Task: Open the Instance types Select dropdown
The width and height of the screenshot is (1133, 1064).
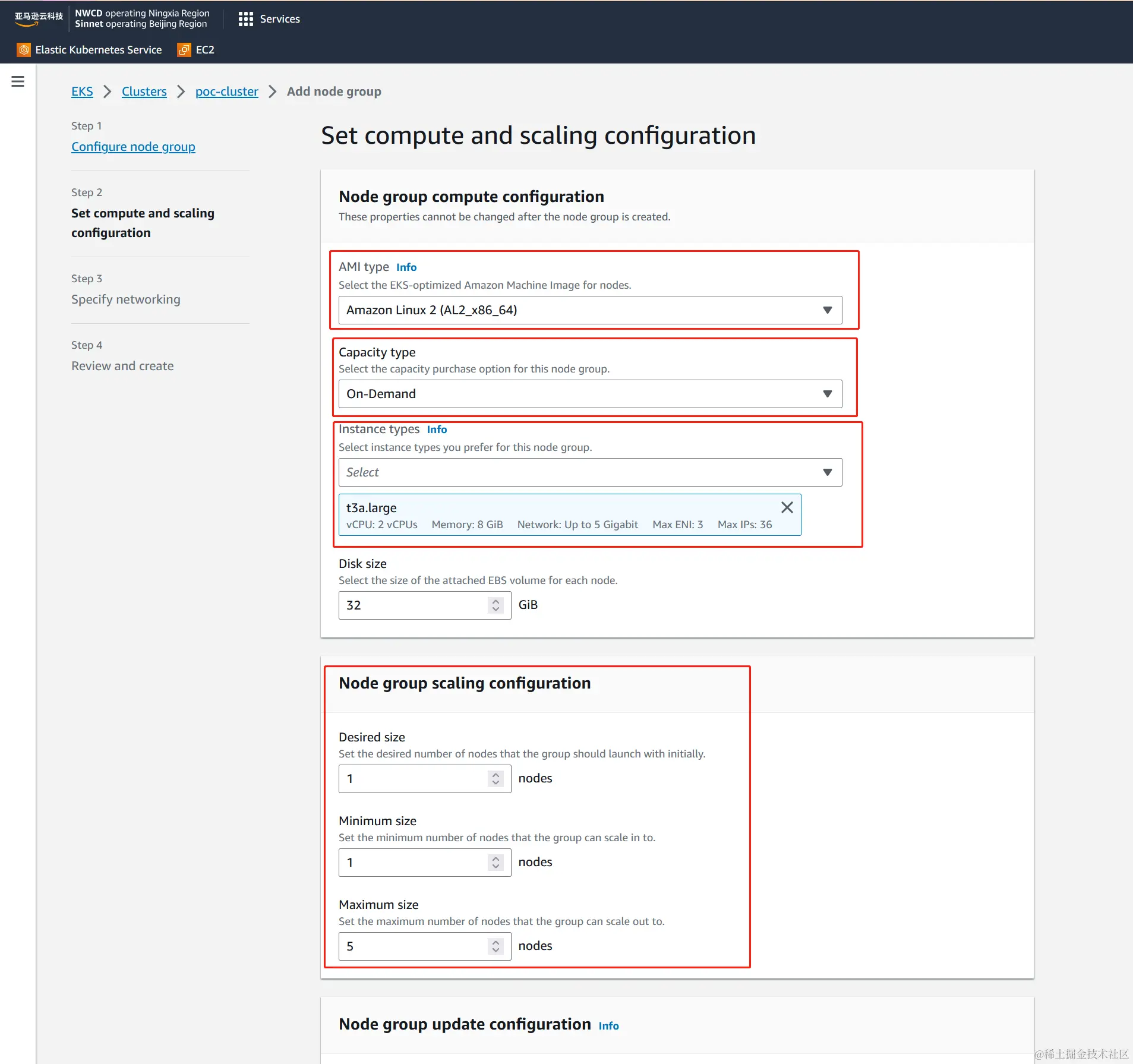Action: pyautogui.click(x=590, y=472)
